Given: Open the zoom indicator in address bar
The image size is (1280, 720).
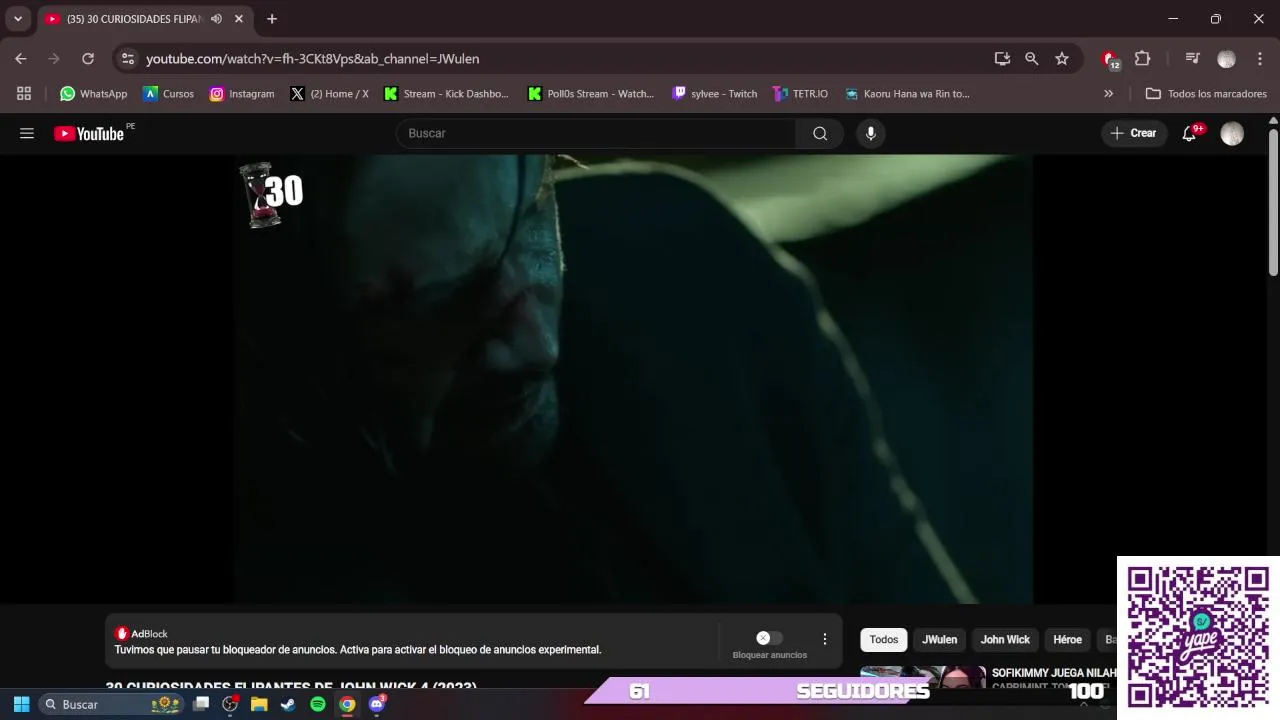Looking at the screenshot, I should [1032, 59].
